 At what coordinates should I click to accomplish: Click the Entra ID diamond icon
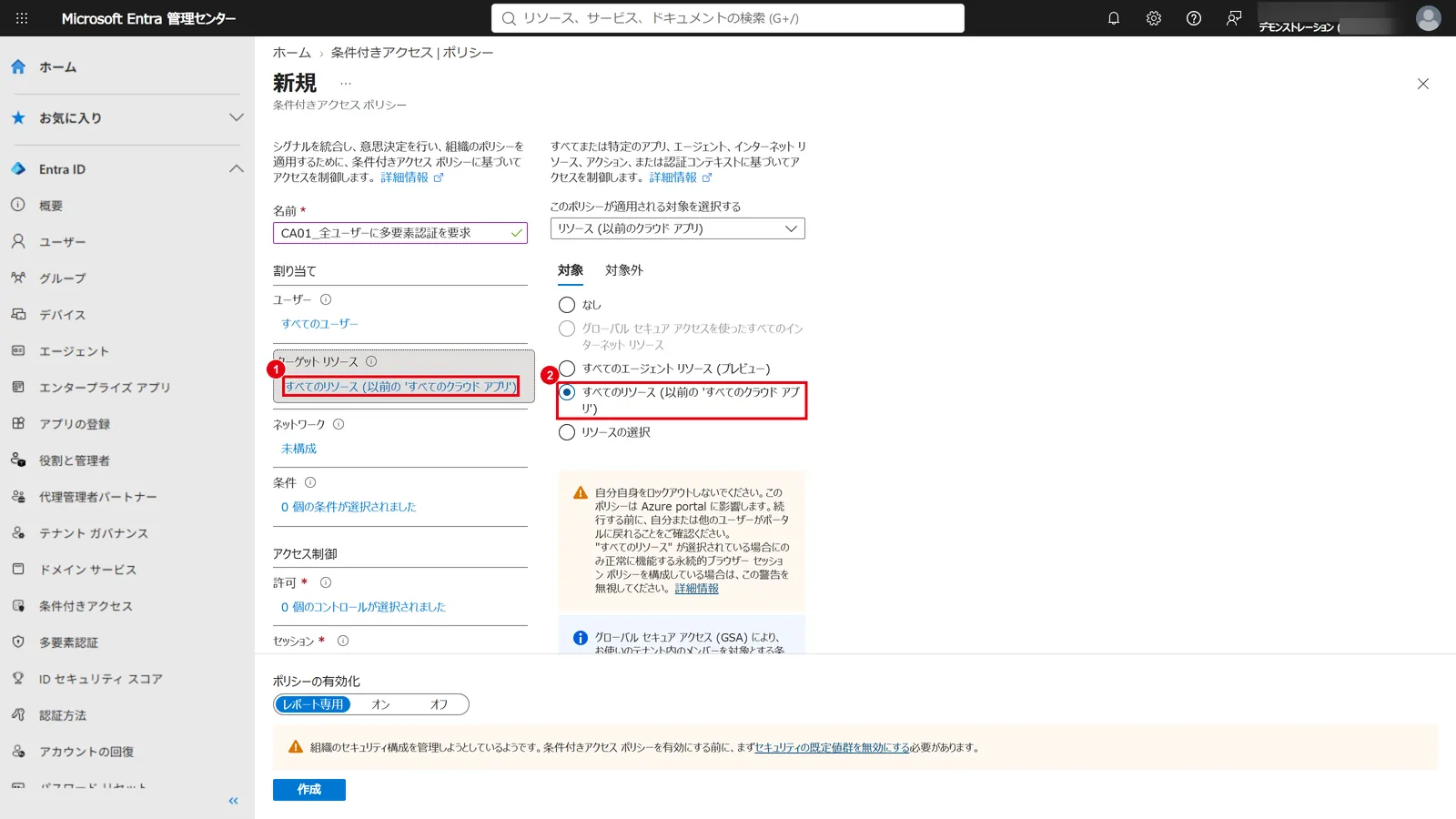coord(18,169)
